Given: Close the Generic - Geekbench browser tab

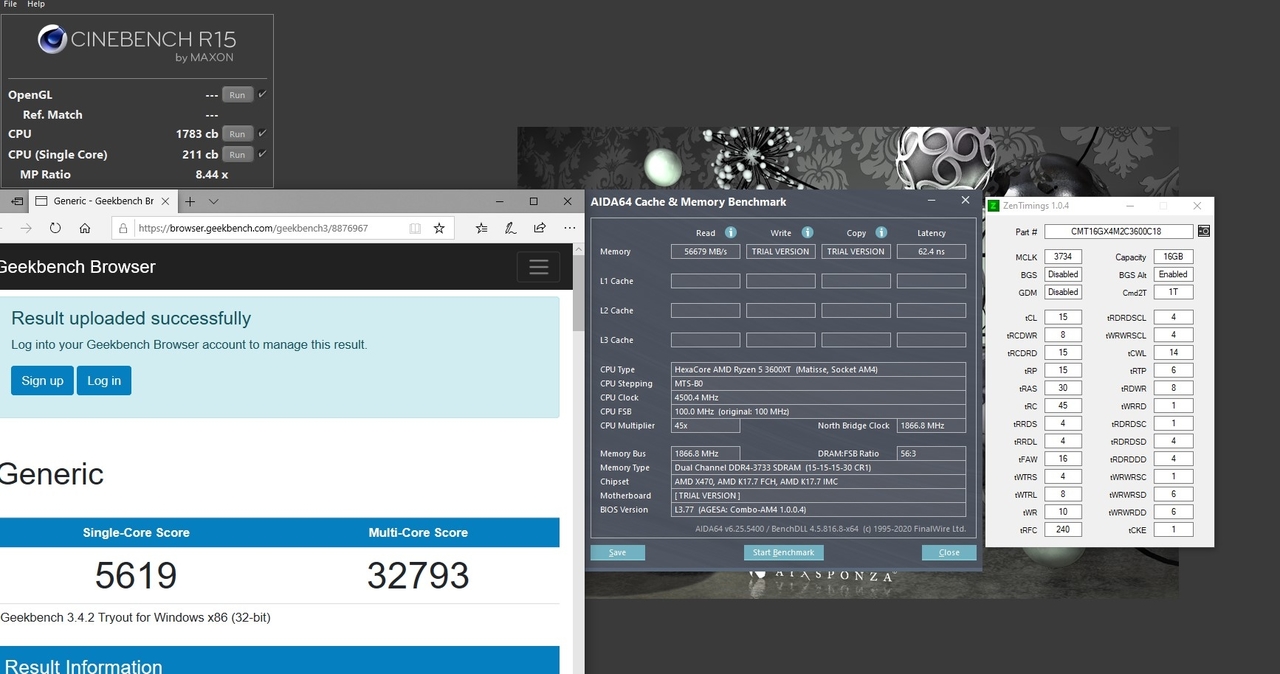Looking at the screenshot, I should [166, 201].
